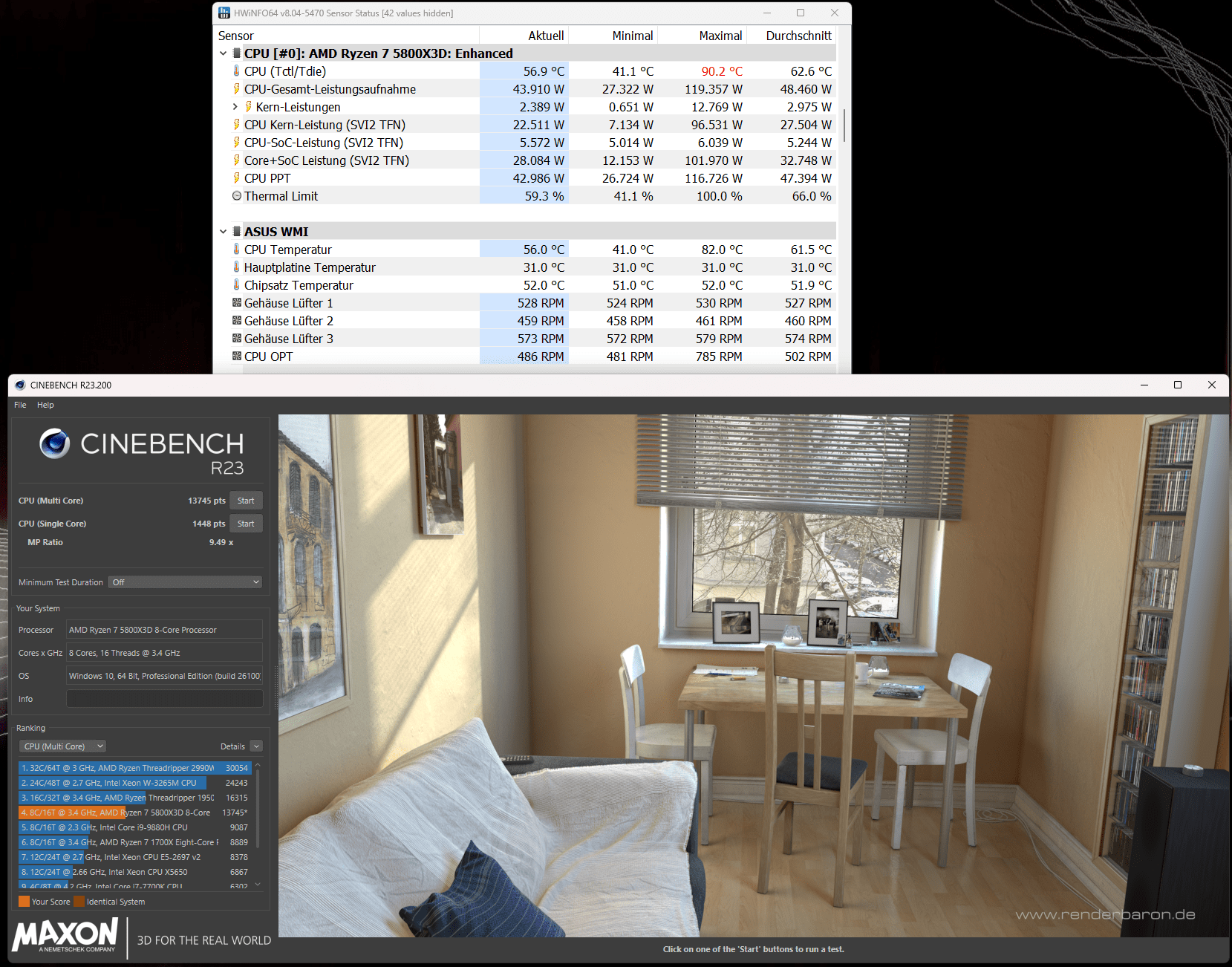Click the MAXON logo at bottom left
The height and width of the screenshot is (967, 1232).
click(x=66, y=935)
